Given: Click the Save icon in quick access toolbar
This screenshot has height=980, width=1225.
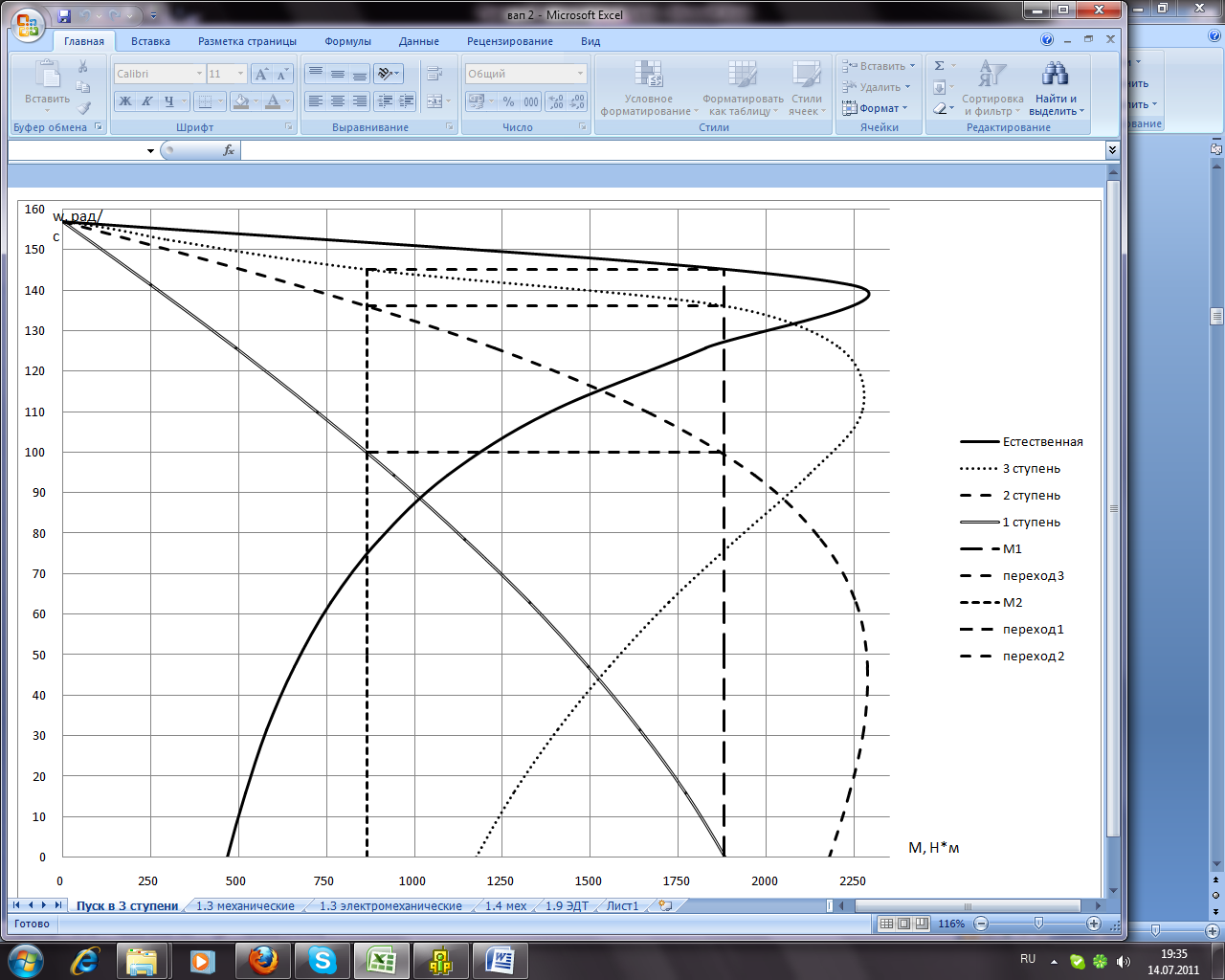Looking at the screenshot, I should (x=64, y=16).
